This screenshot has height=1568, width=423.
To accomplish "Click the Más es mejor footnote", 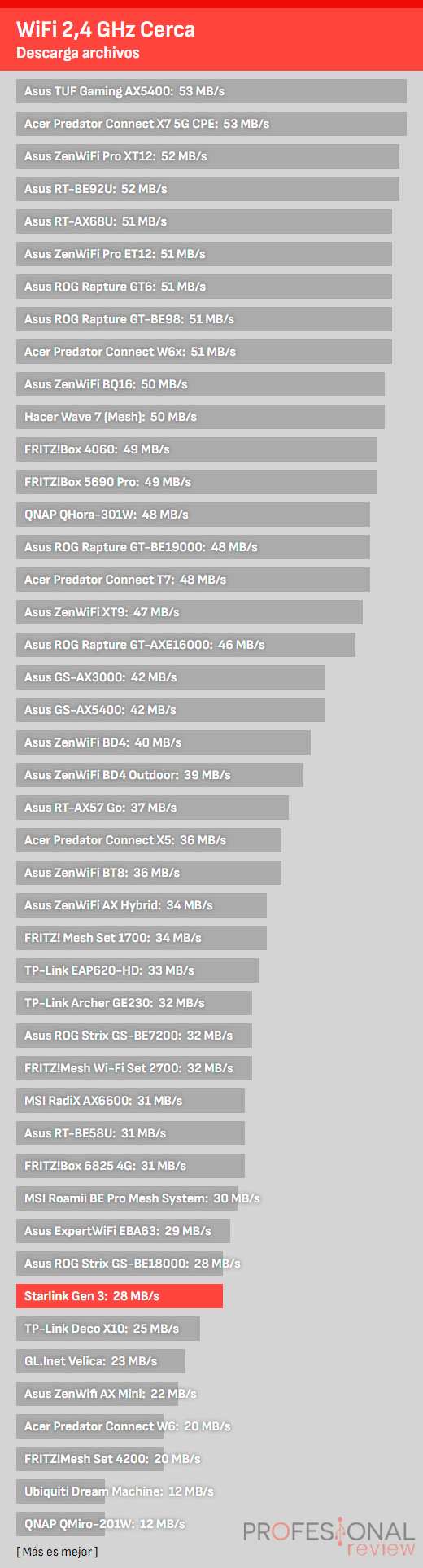I will coord(57,1552).
